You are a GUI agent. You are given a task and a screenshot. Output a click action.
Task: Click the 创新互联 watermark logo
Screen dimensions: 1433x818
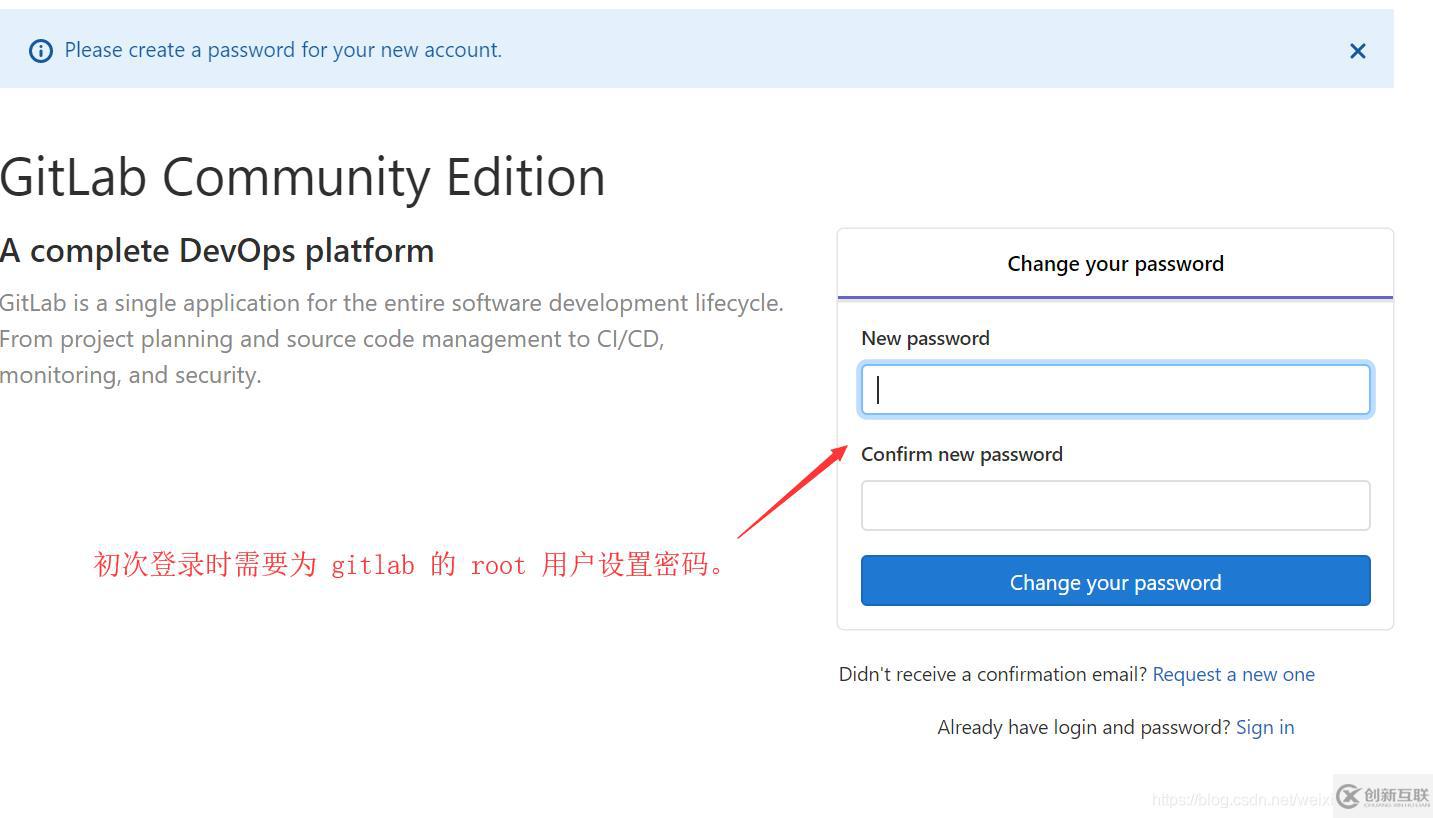1384,796
